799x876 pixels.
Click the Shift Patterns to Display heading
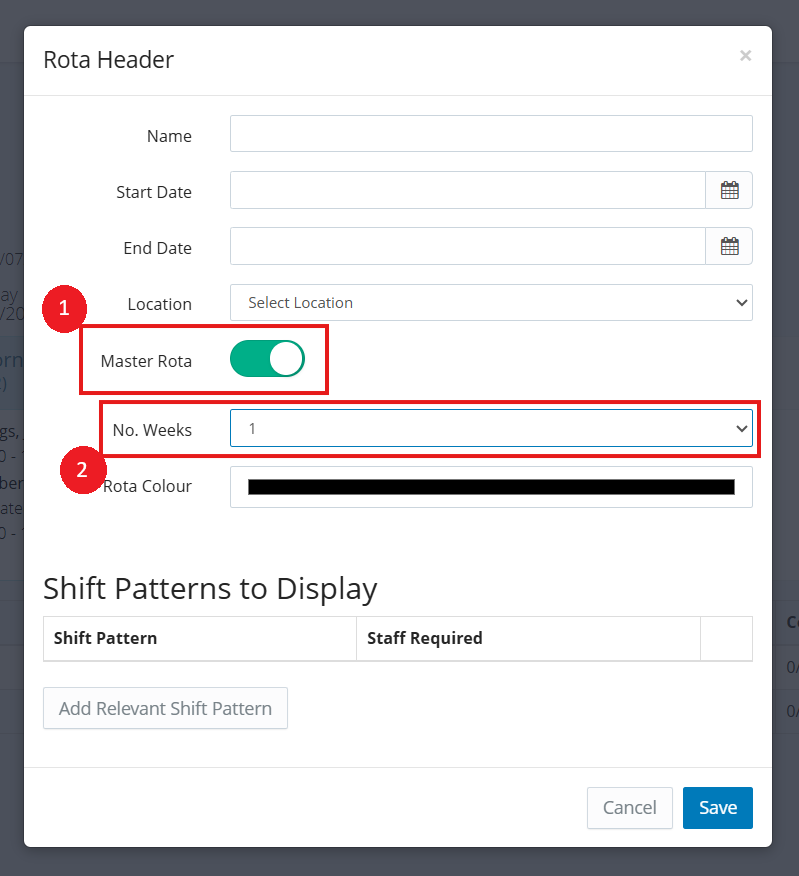(210, 589)
